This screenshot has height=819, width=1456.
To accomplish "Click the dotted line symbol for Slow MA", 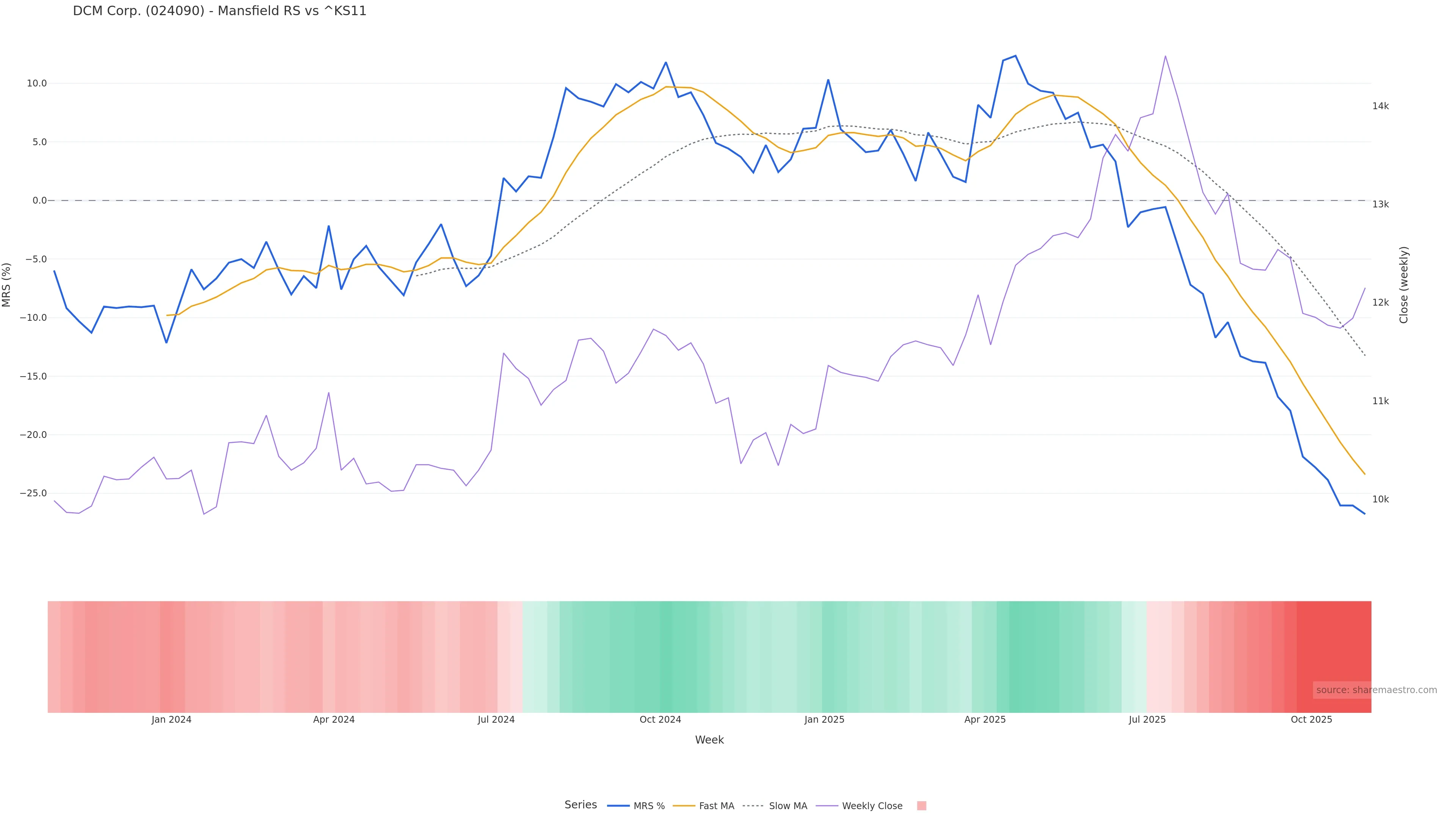I will click(x=752, y=806).
